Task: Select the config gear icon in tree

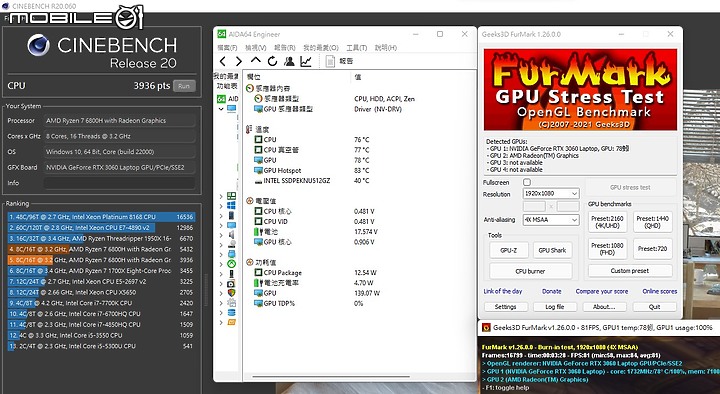Action: pyautogui.click(x=231, y=303)
